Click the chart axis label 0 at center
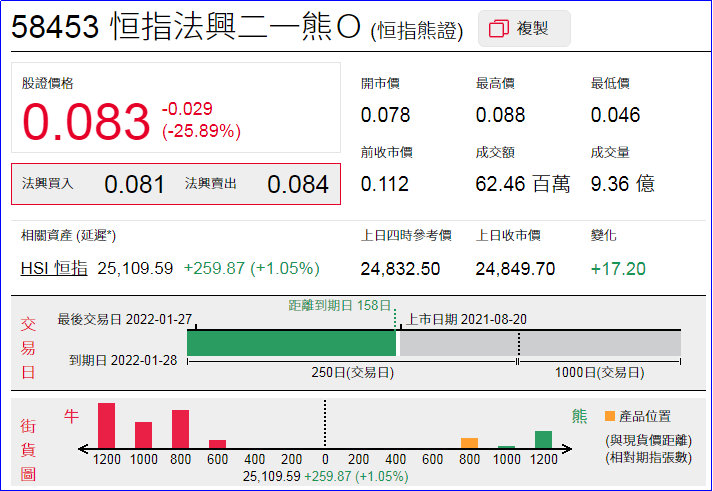Viewport: 713px width, 491px height. [325, 459]
